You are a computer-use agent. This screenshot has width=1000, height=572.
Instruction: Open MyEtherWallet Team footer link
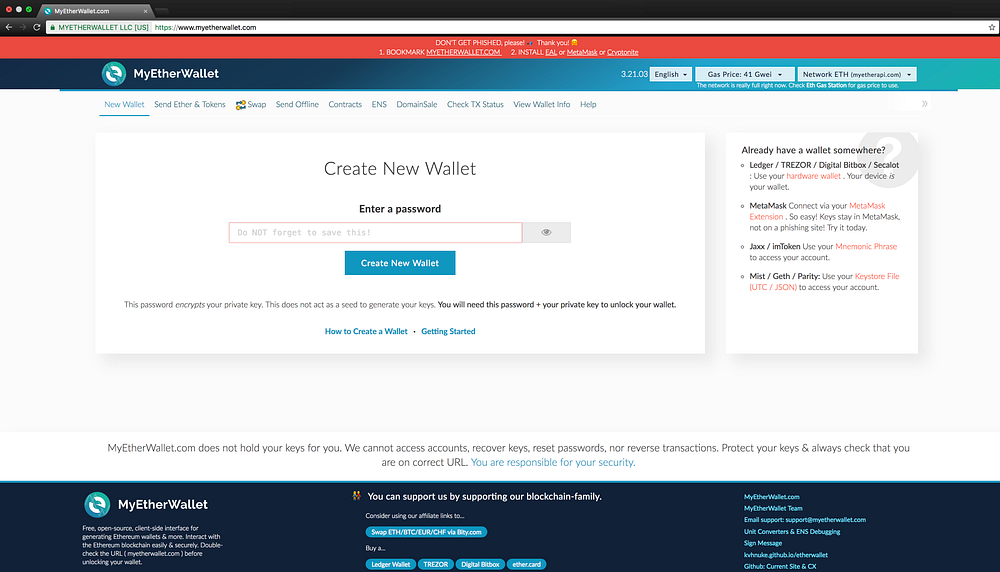tap(773, 508)
